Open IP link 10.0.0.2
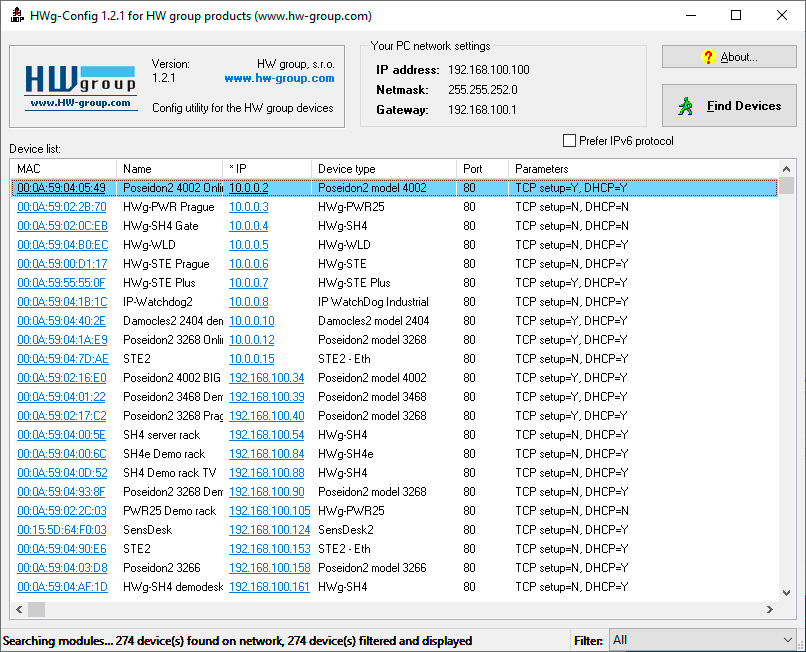 249,188
